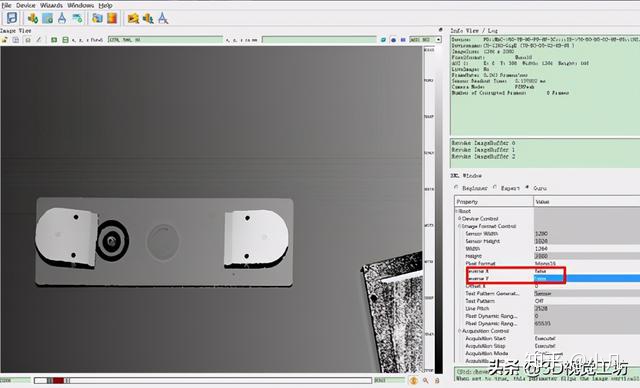Click the blue compass icon ending main toolbar

[x=163, y=18]
